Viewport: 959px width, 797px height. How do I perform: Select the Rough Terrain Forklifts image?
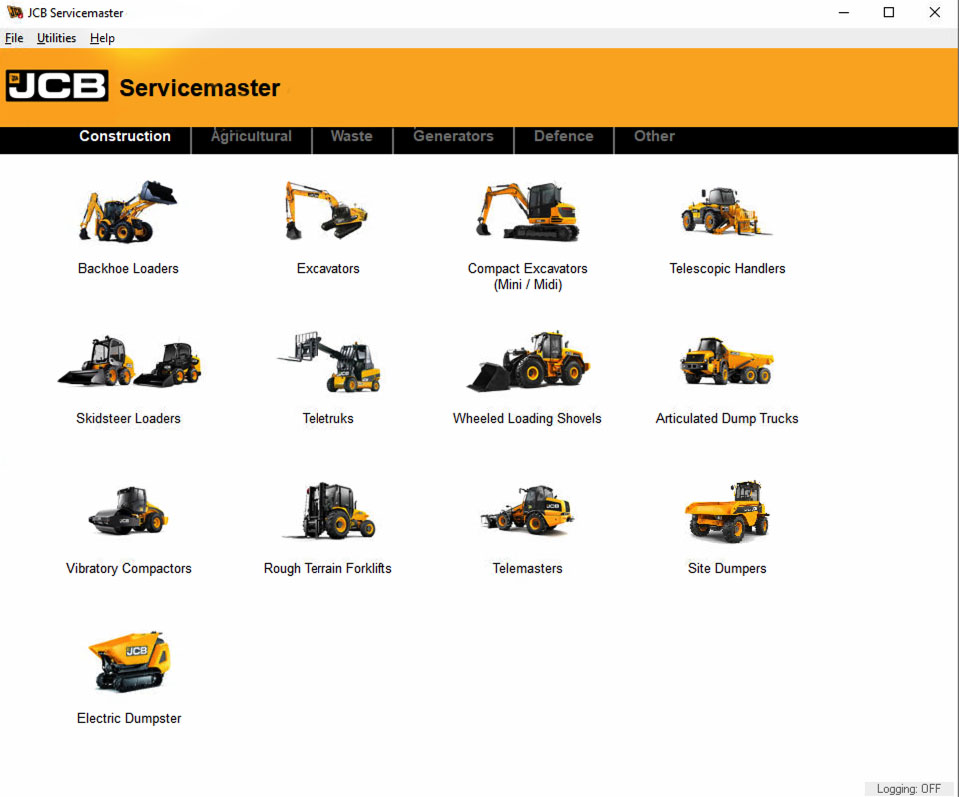[329, 511]
